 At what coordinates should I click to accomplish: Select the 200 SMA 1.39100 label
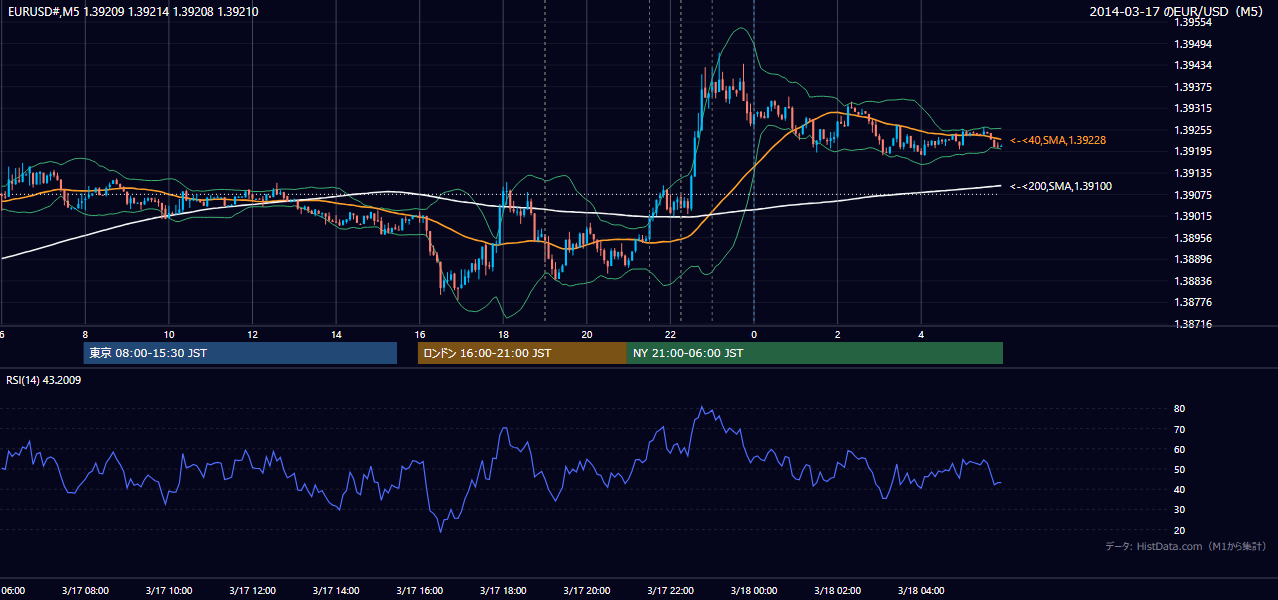[x=1062, y=186]
